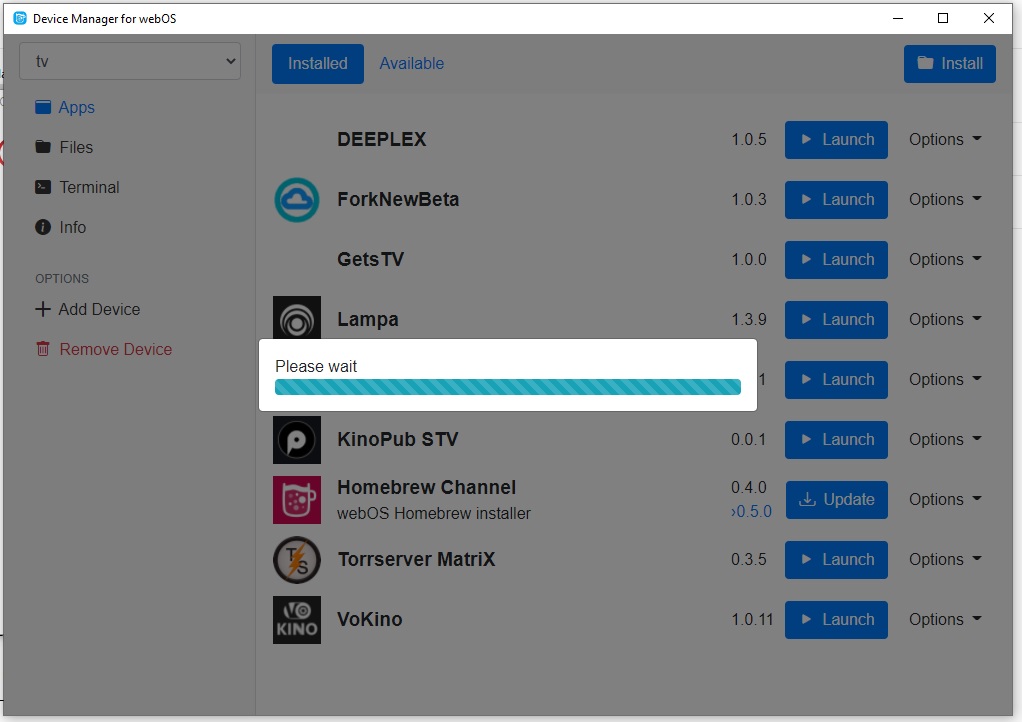Expand the tv device selector dropdown
Screen dimensions: 1022x722
click(130, 62)
